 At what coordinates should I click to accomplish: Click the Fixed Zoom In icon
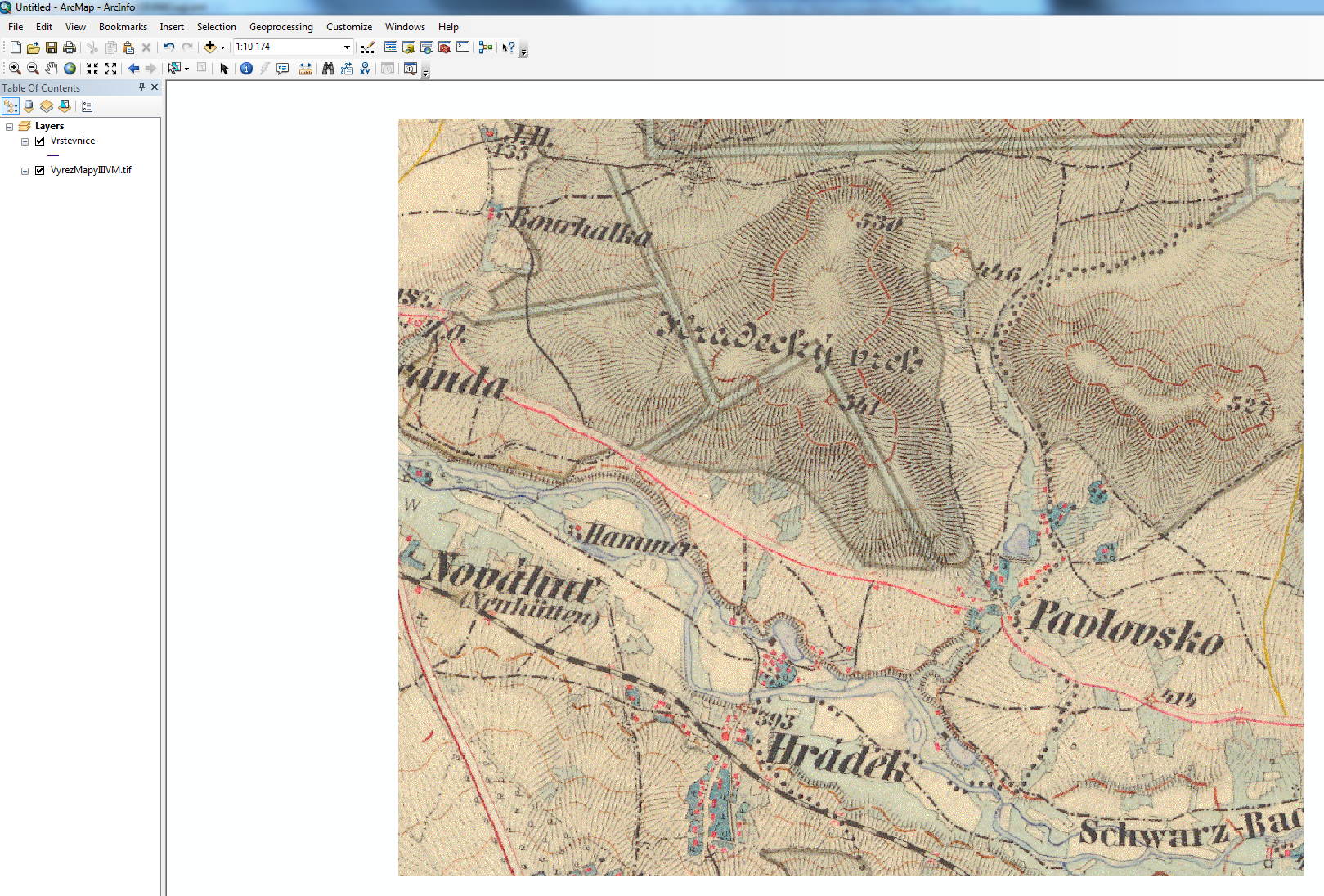click(x=92, y=69)
